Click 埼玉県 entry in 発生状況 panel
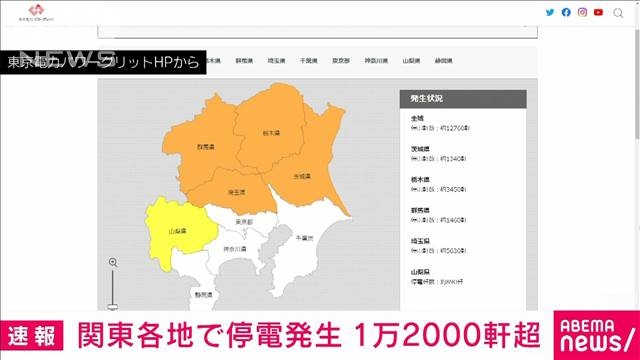This screenshot has width=640, height=360. click(x=420, y=241)
